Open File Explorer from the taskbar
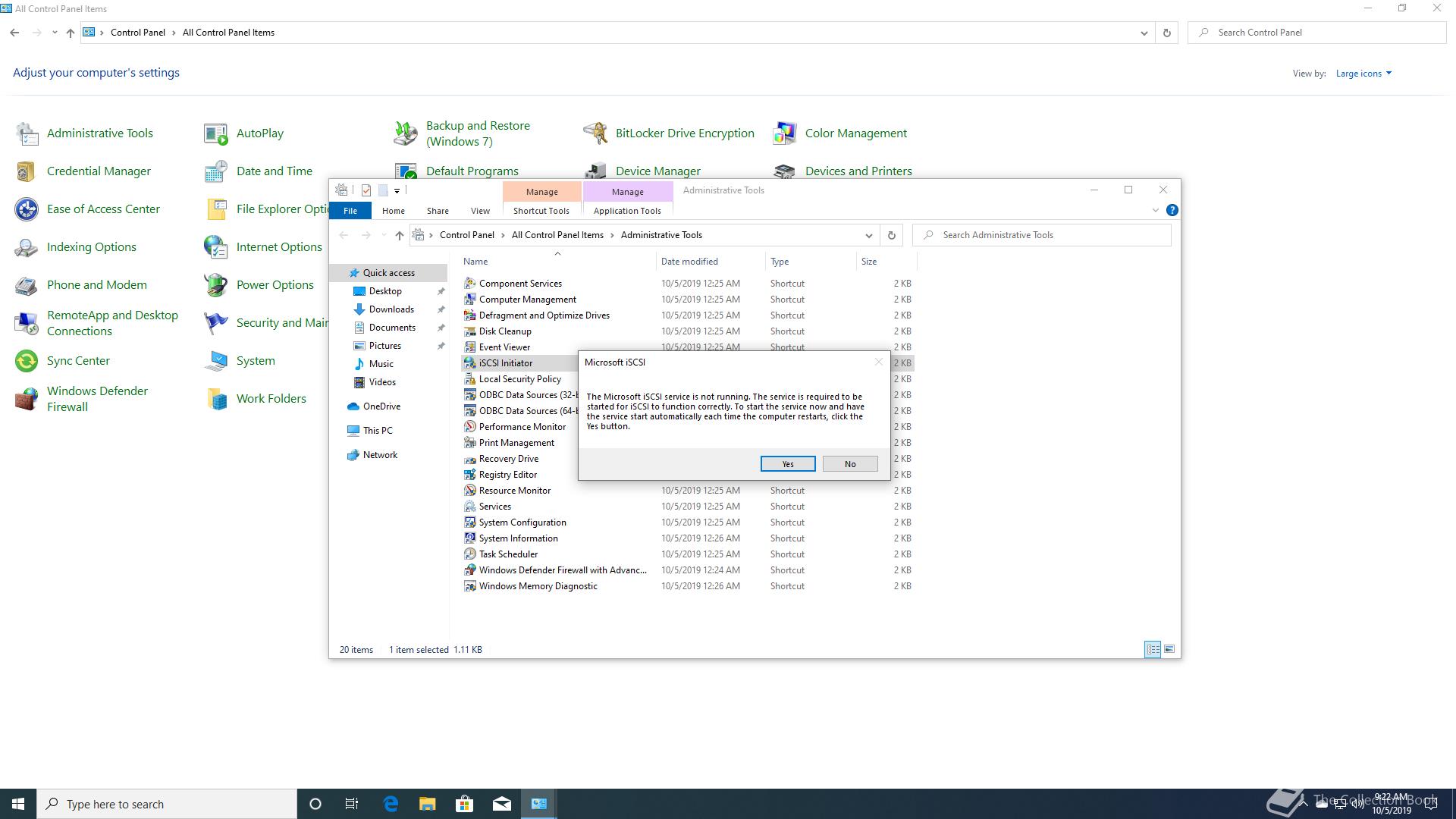This screenshot has height=819, width=1456. click(x=427, y=804)
